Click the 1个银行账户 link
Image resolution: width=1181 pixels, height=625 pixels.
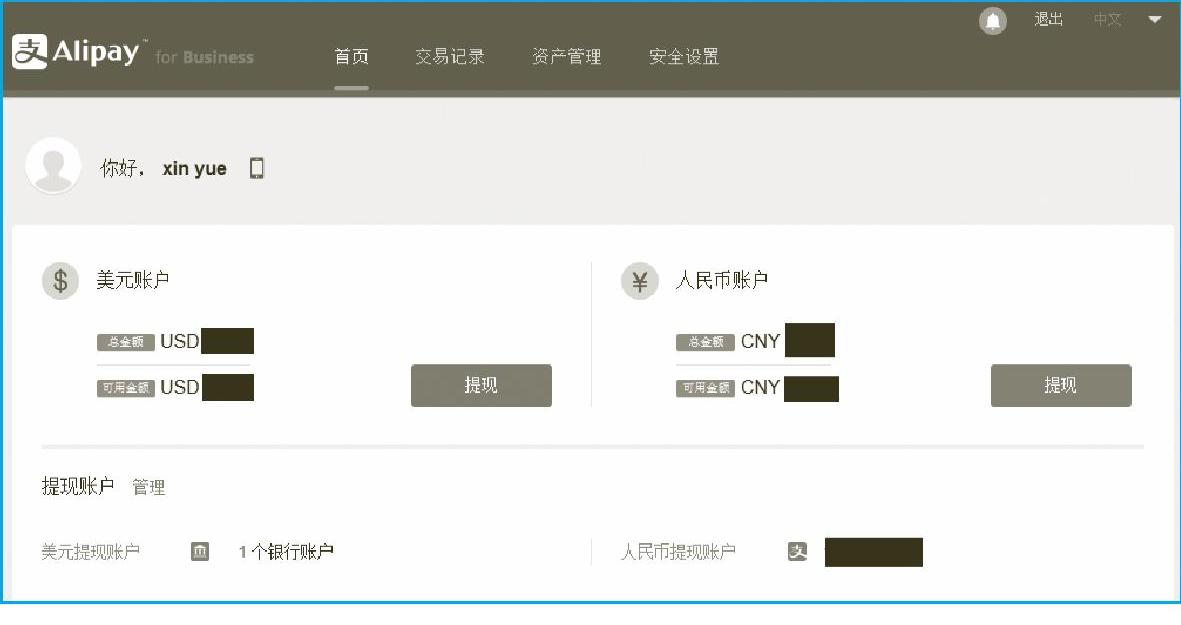coord(286,551)
